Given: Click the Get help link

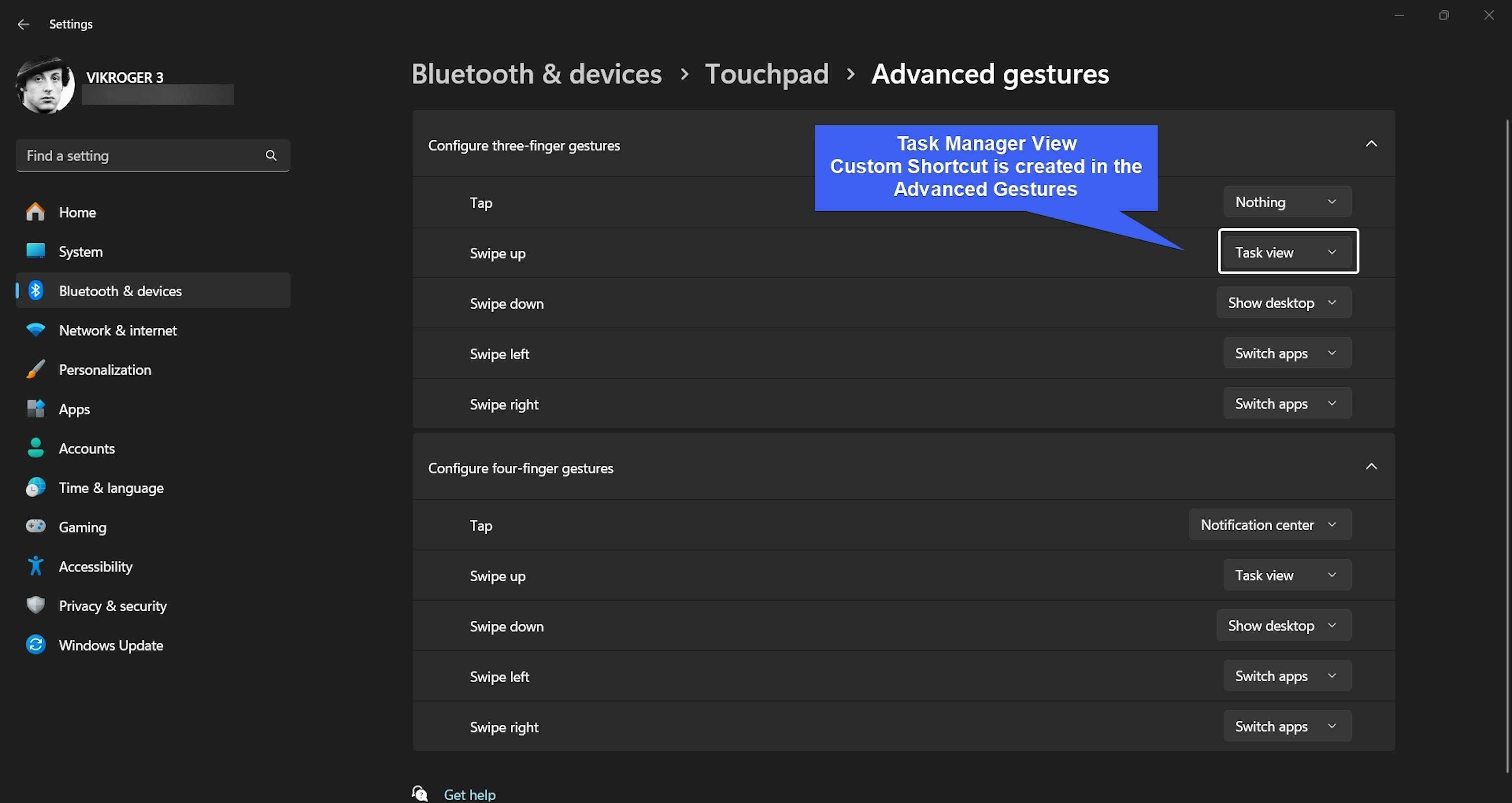Looking at the screenshot, I should coord(469,794).
